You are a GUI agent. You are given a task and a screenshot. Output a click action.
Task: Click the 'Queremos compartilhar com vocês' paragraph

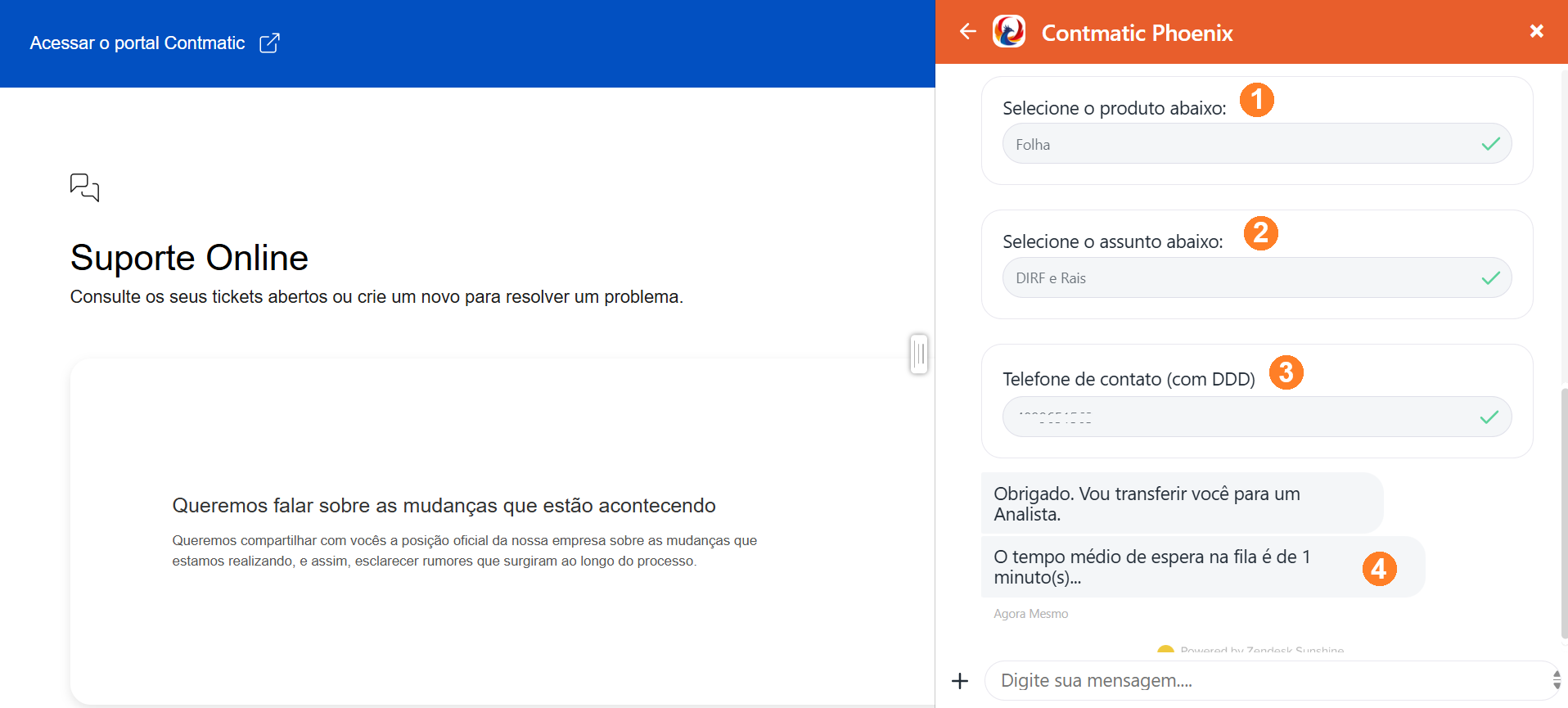[464, 551]
